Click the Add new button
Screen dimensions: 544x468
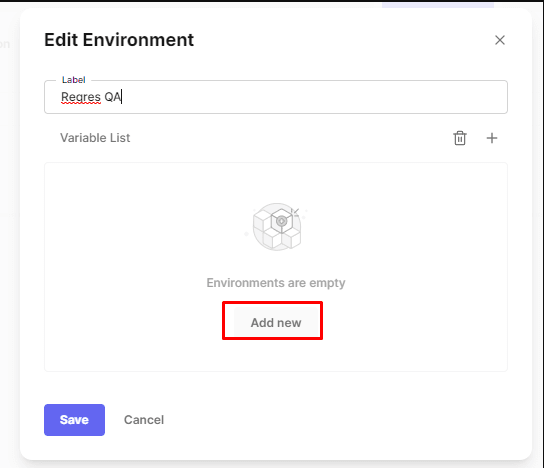tap(276, 323)
